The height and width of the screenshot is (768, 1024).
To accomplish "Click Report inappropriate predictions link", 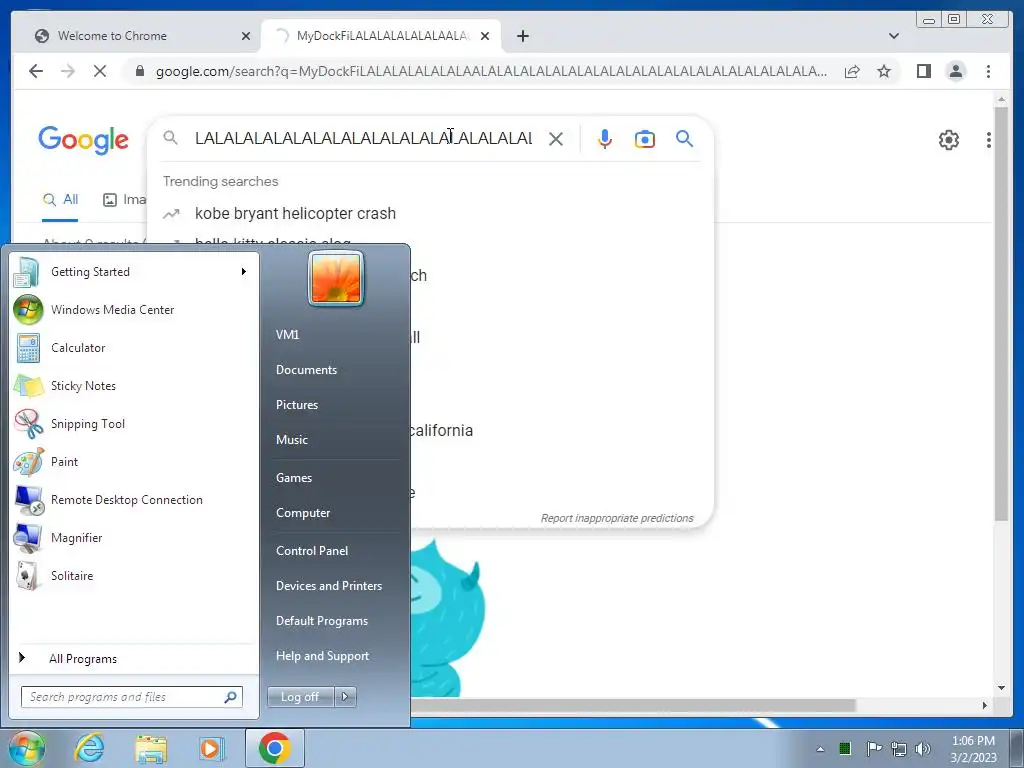I will pos(617,518).
